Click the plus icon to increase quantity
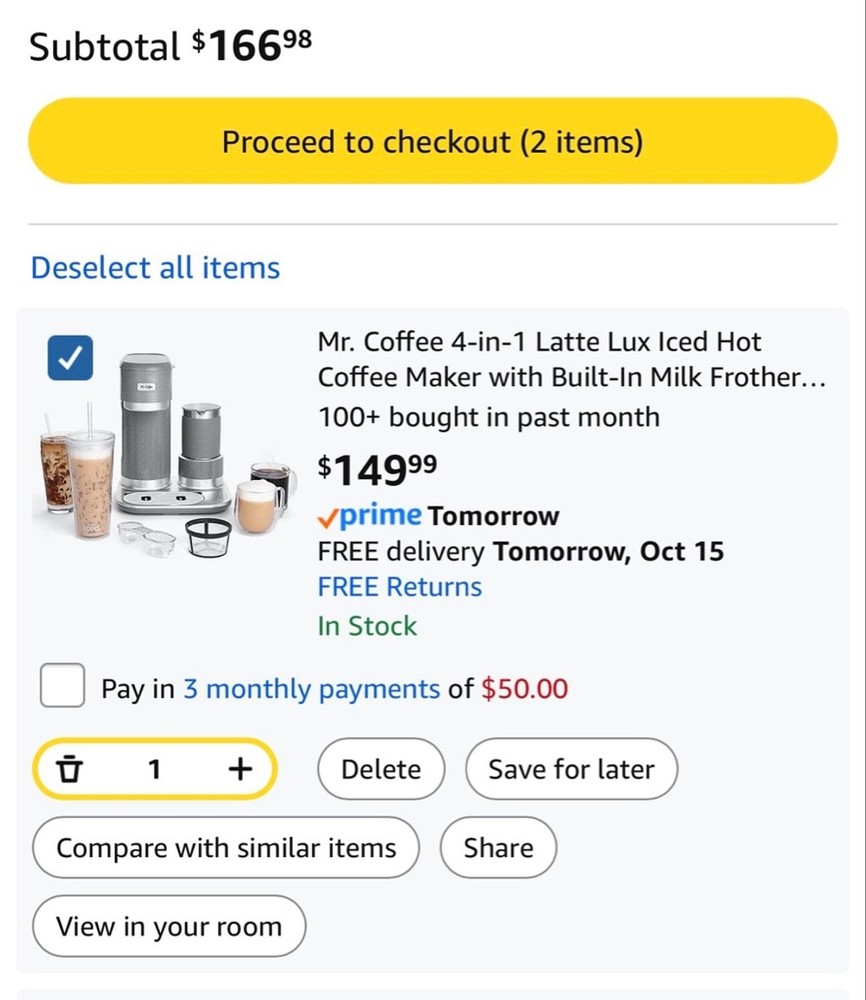Image resolution: width=866 pixels, height=1000 pixels. (240, 769)
